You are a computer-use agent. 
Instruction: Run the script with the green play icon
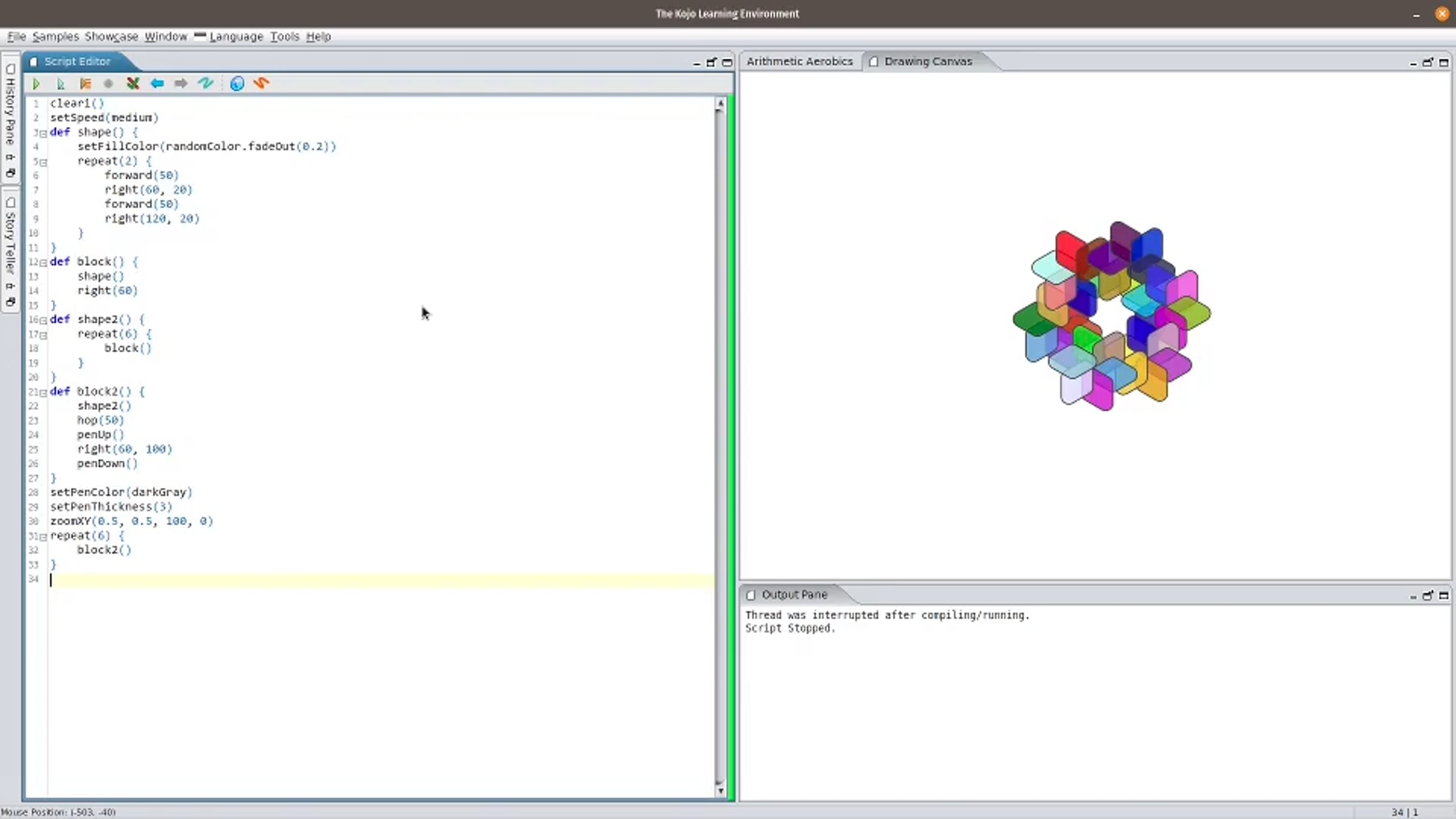click(36, 84)
